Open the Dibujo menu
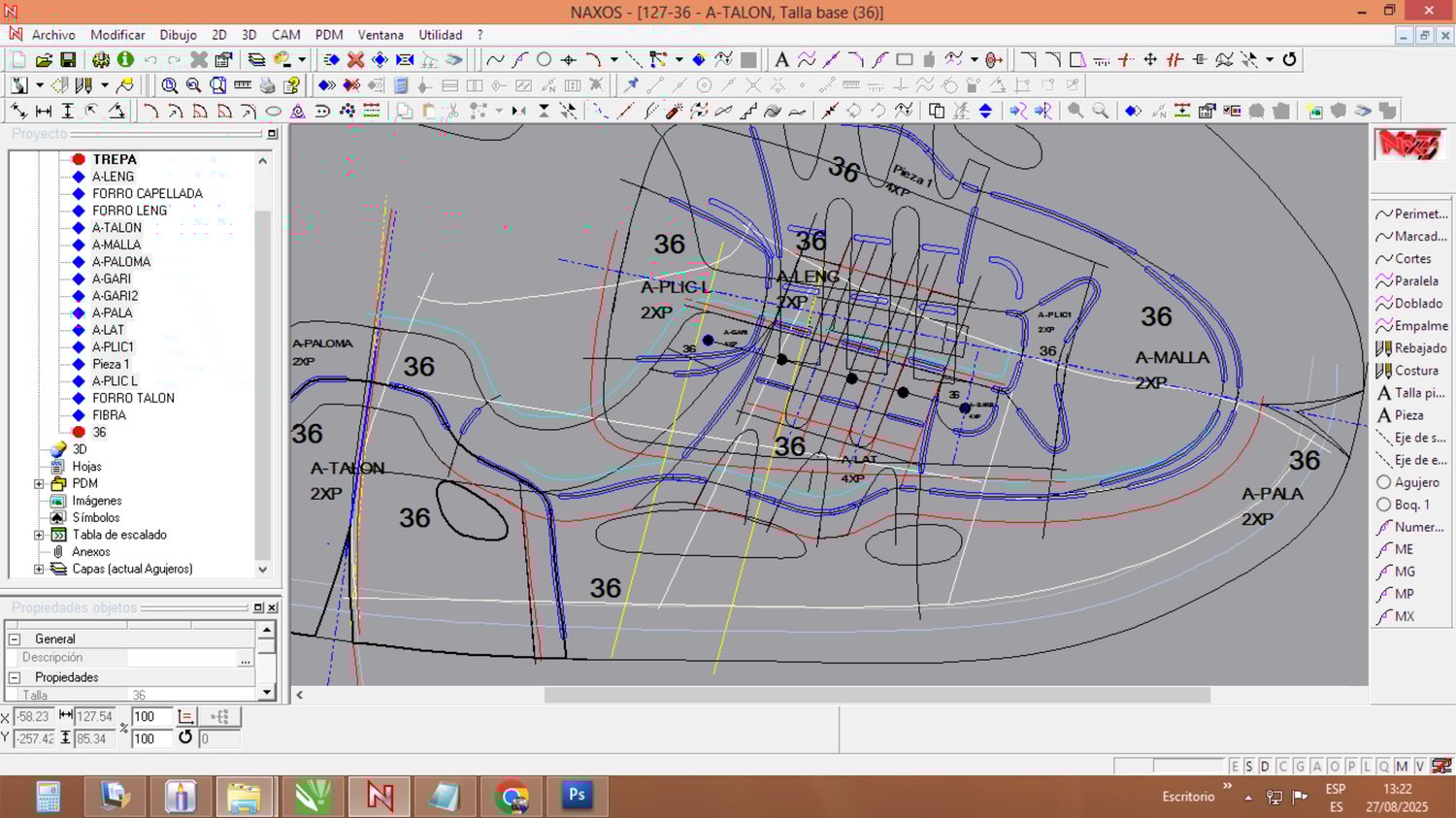 click(178, 35)
